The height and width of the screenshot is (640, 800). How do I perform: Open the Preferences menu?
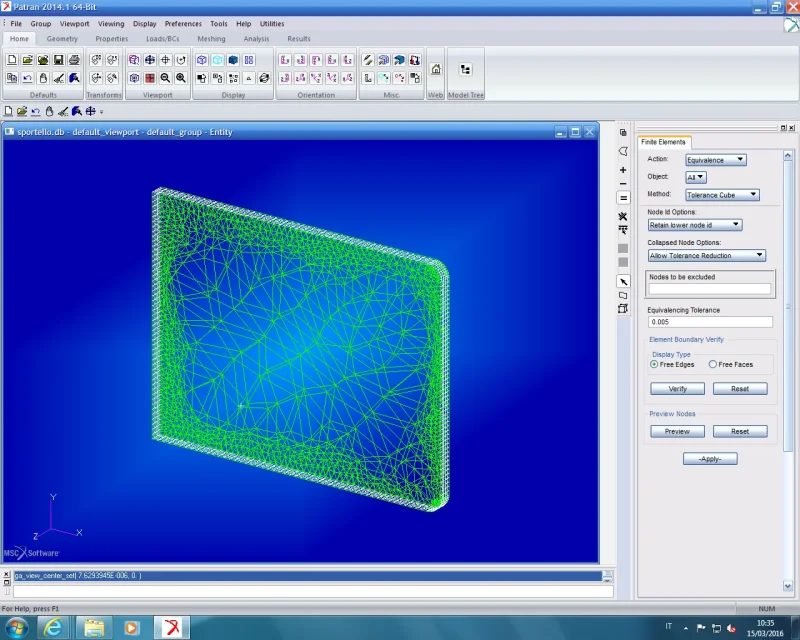click(x=183, y=23)
